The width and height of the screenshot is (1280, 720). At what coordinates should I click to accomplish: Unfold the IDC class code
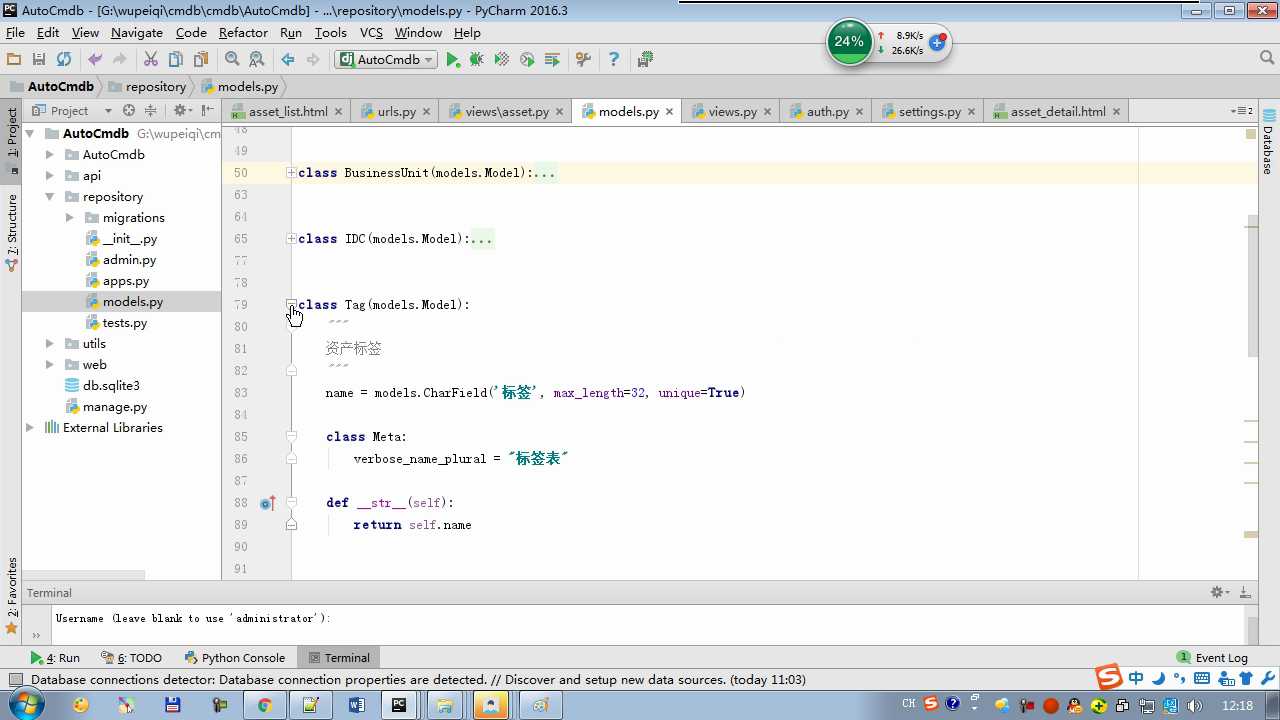pyautogui.click(x=291, y=239)
